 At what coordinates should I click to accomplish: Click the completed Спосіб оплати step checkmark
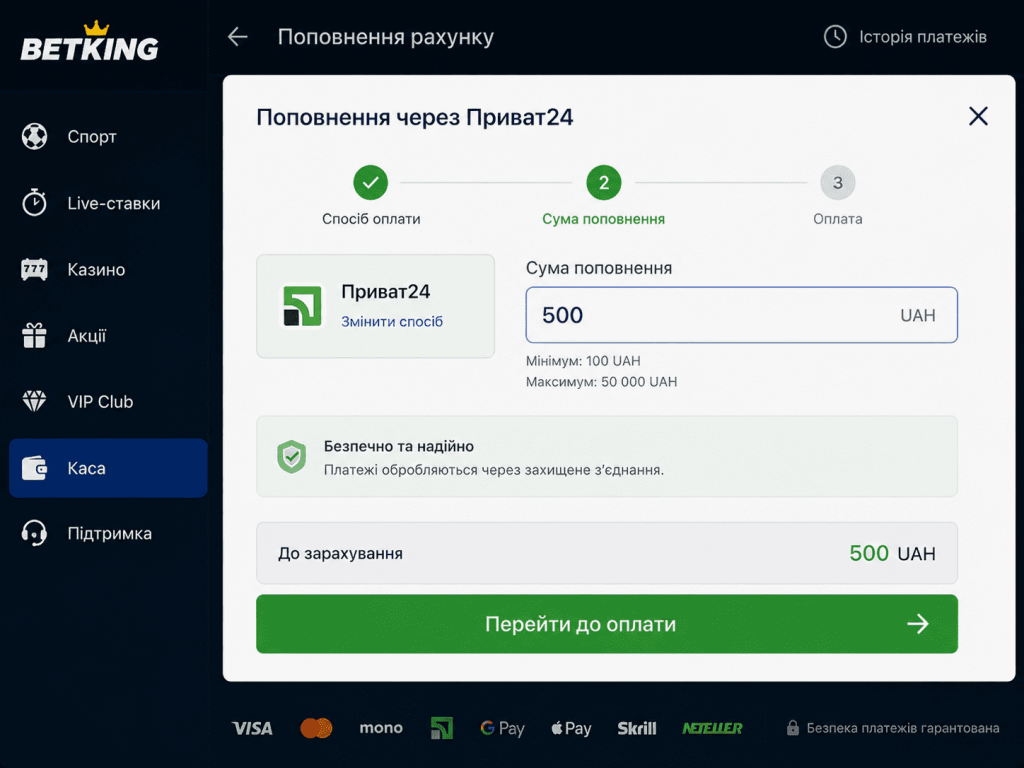370,182
